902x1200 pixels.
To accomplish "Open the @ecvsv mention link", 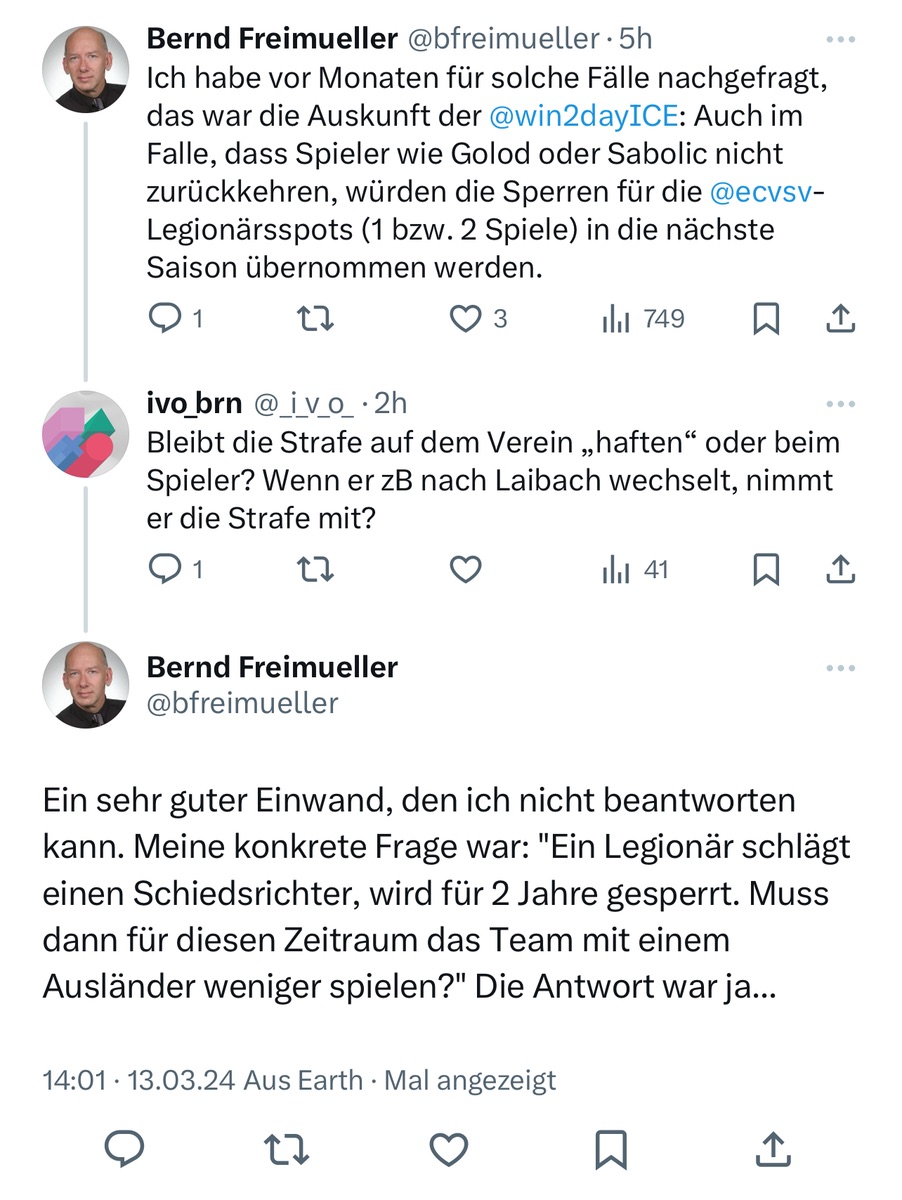I will pyautogui.click(x=761, y=192).
